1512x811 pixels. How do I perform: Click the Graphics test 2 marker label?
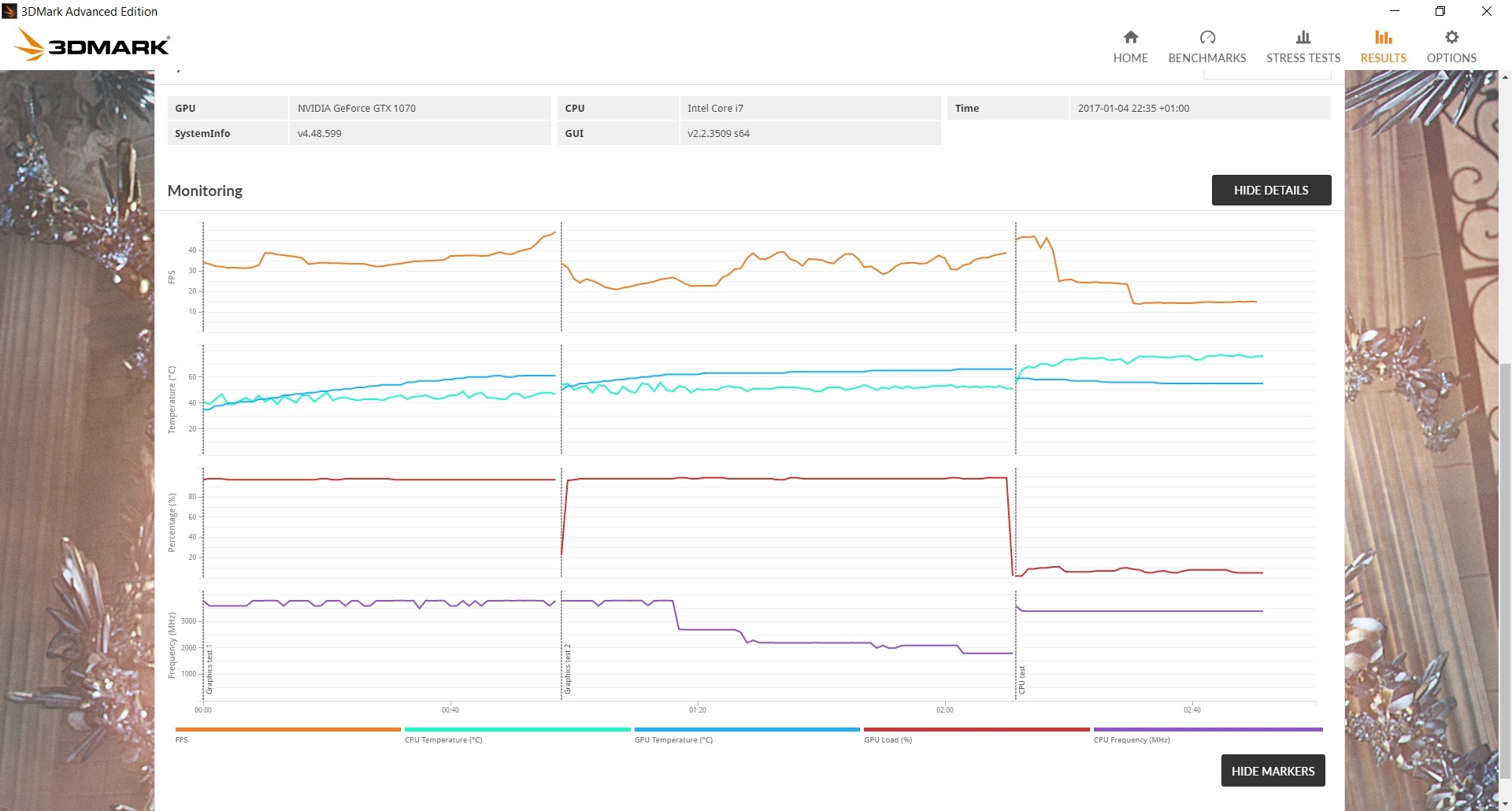tap(567, 668)
